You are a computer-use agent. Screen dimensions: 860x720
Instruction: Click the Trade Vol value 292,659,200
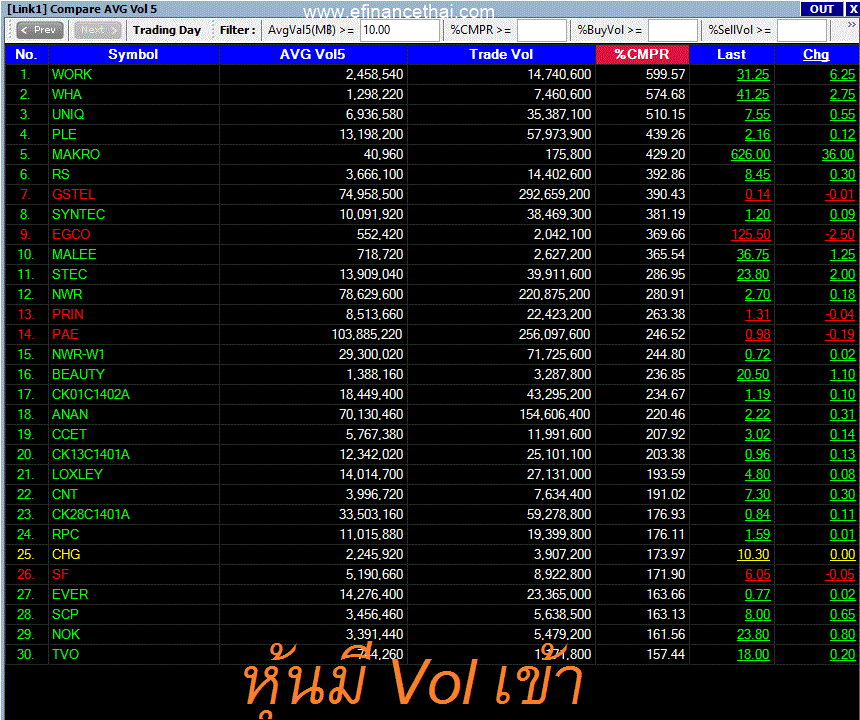click(555, 194)
